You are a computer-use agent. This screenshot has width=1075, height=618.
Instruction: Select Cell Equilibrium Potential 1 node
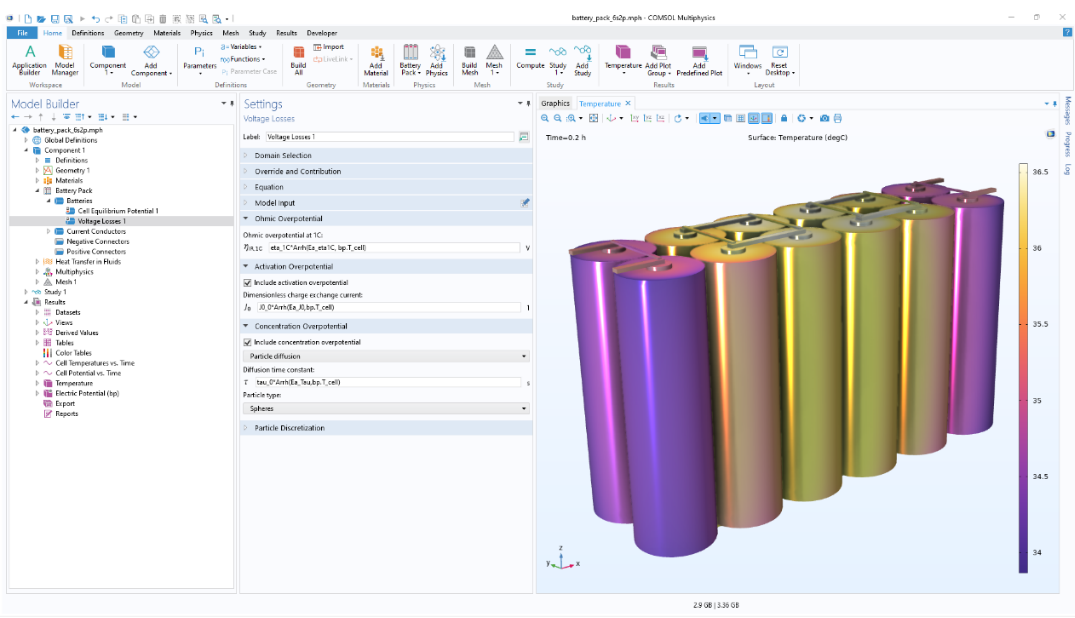(118, 211)
